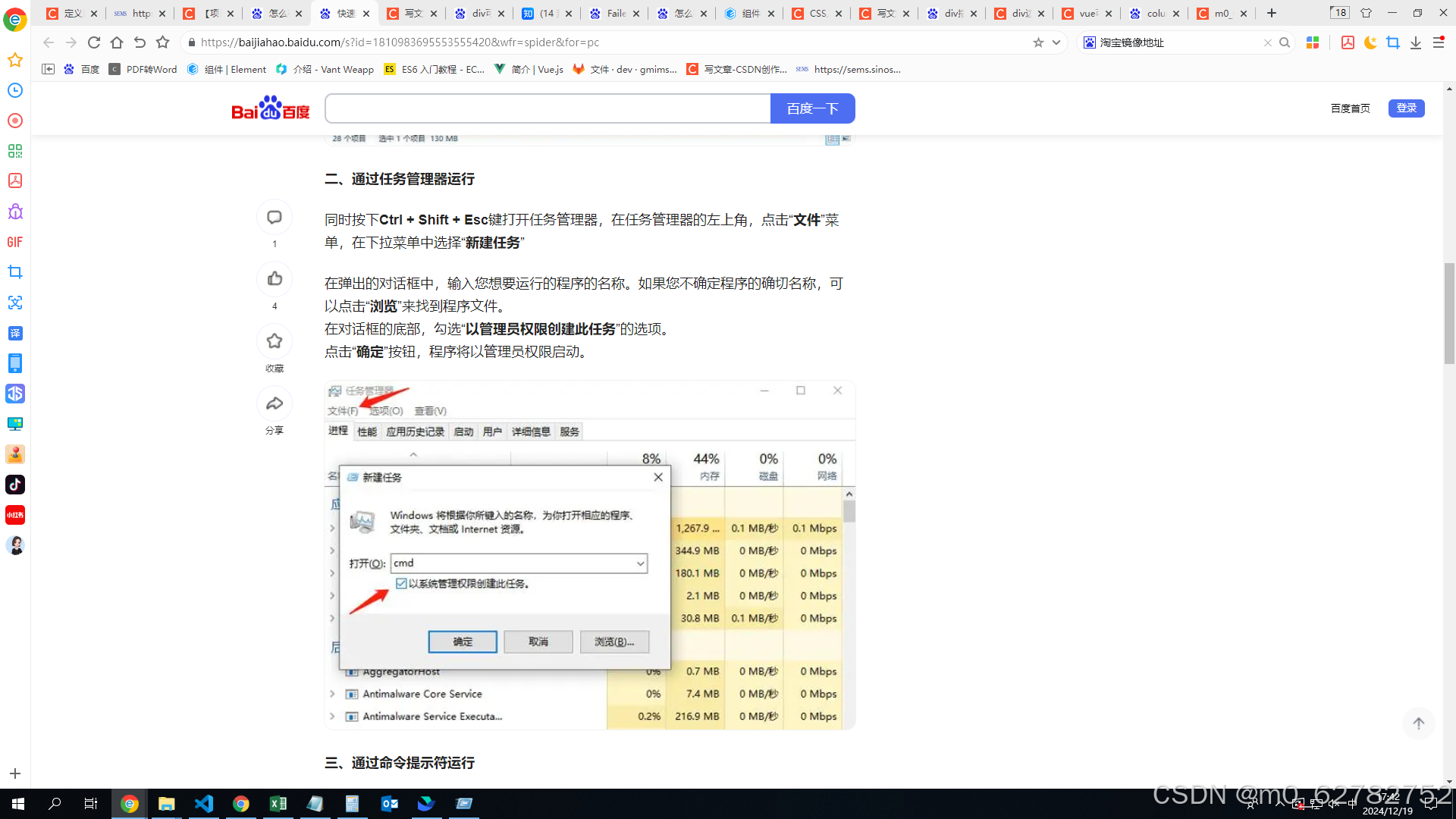Image resolution: width=1456 pixels, height=819 pixels.
Task: Toggle bookmark star in address bar
Action: (x=1038, y=42)
